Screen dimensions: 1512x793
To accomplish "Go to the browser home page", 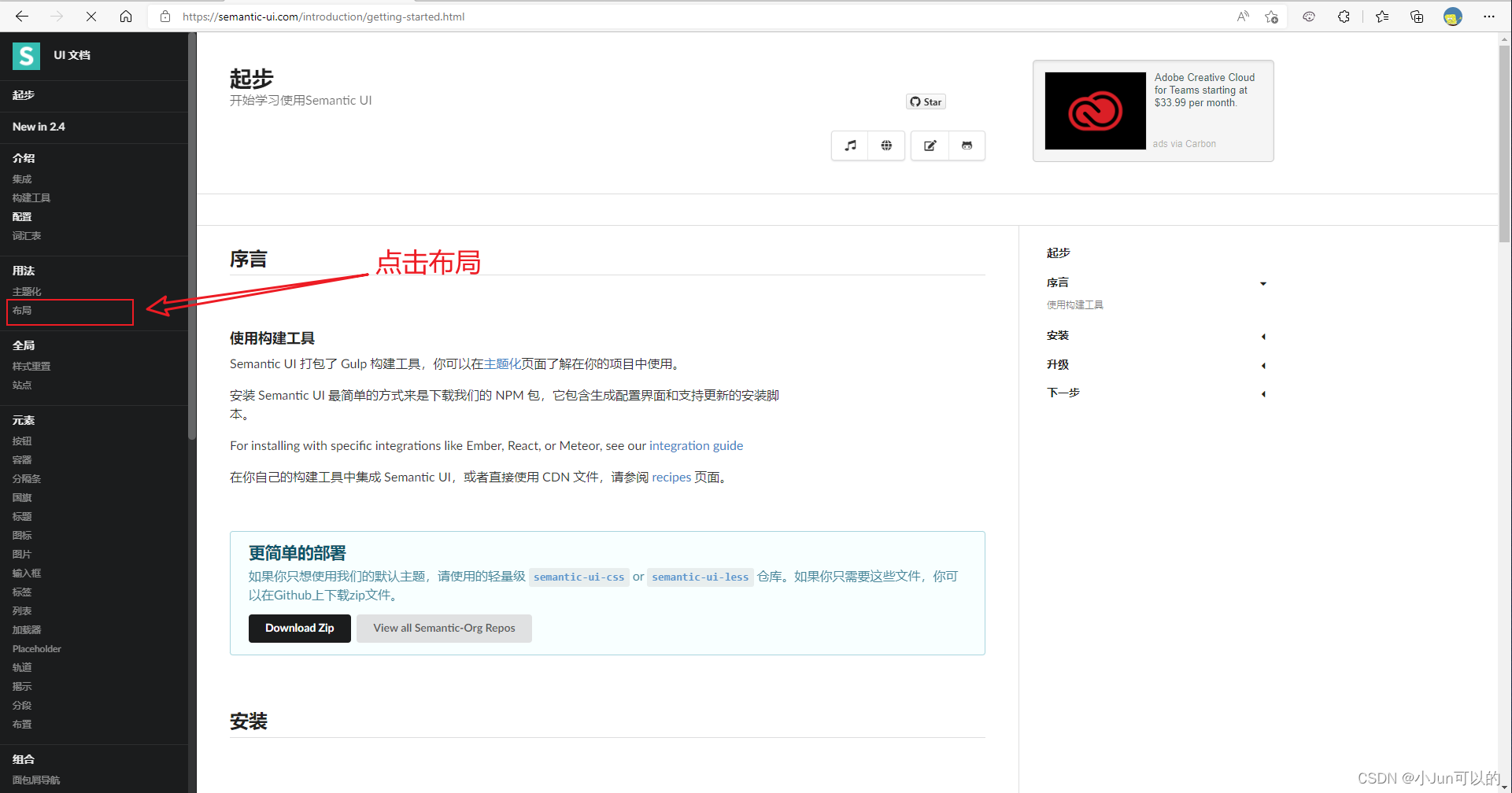I will coord(126,17).
